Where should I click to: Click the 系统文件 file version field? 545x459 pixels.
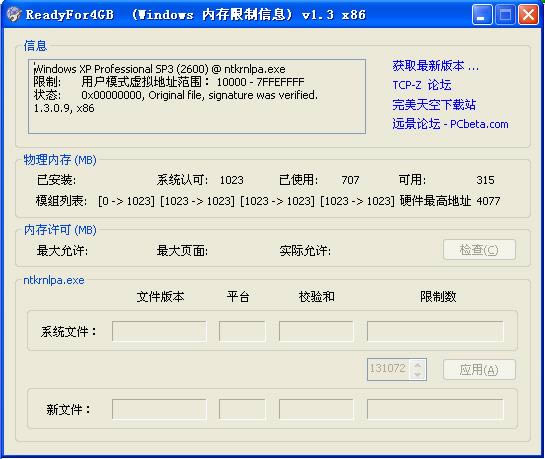pyautogui.click(x=159, y=331)
